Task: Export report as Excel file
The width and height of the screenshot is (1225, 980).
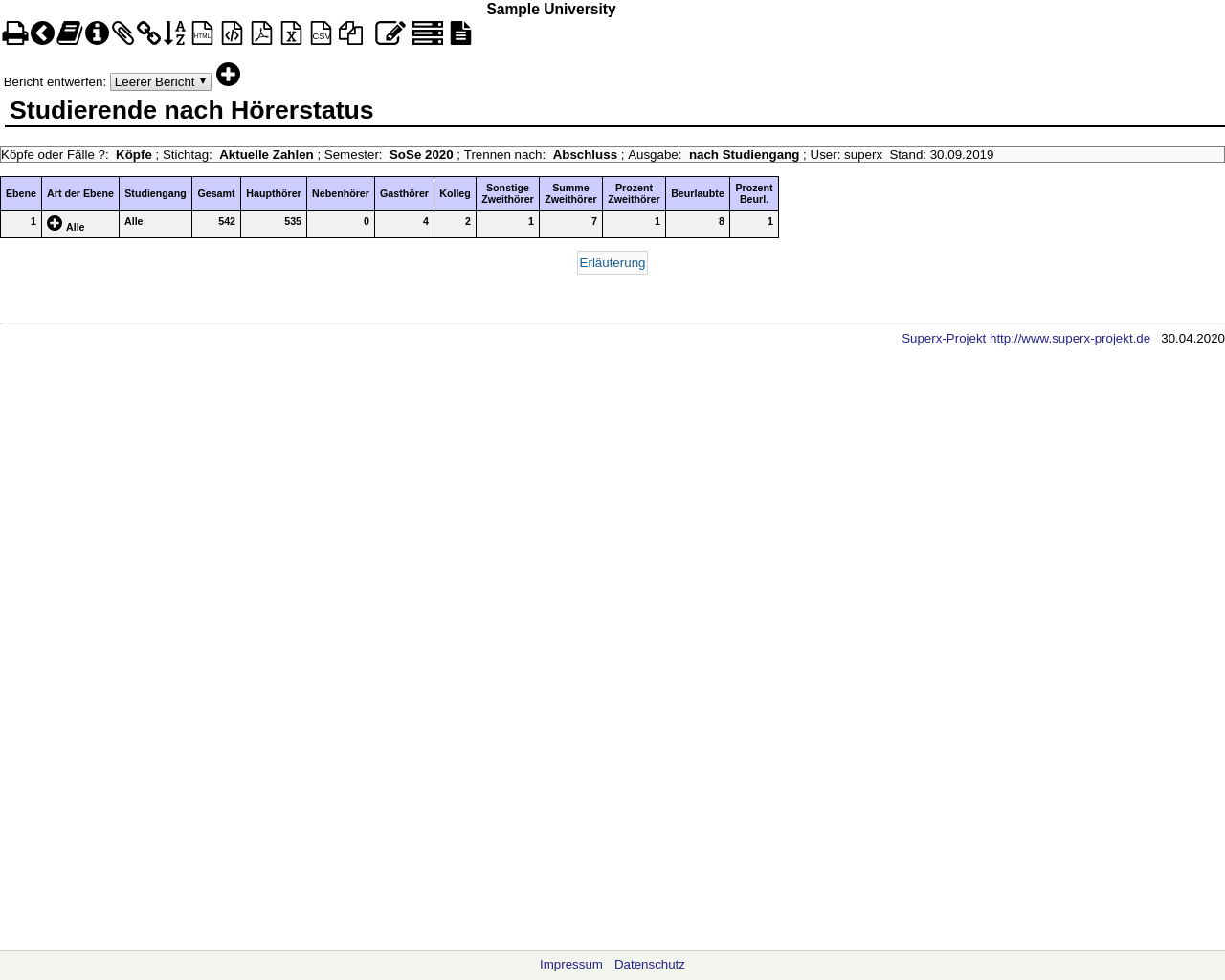Action: pos(291,33)
